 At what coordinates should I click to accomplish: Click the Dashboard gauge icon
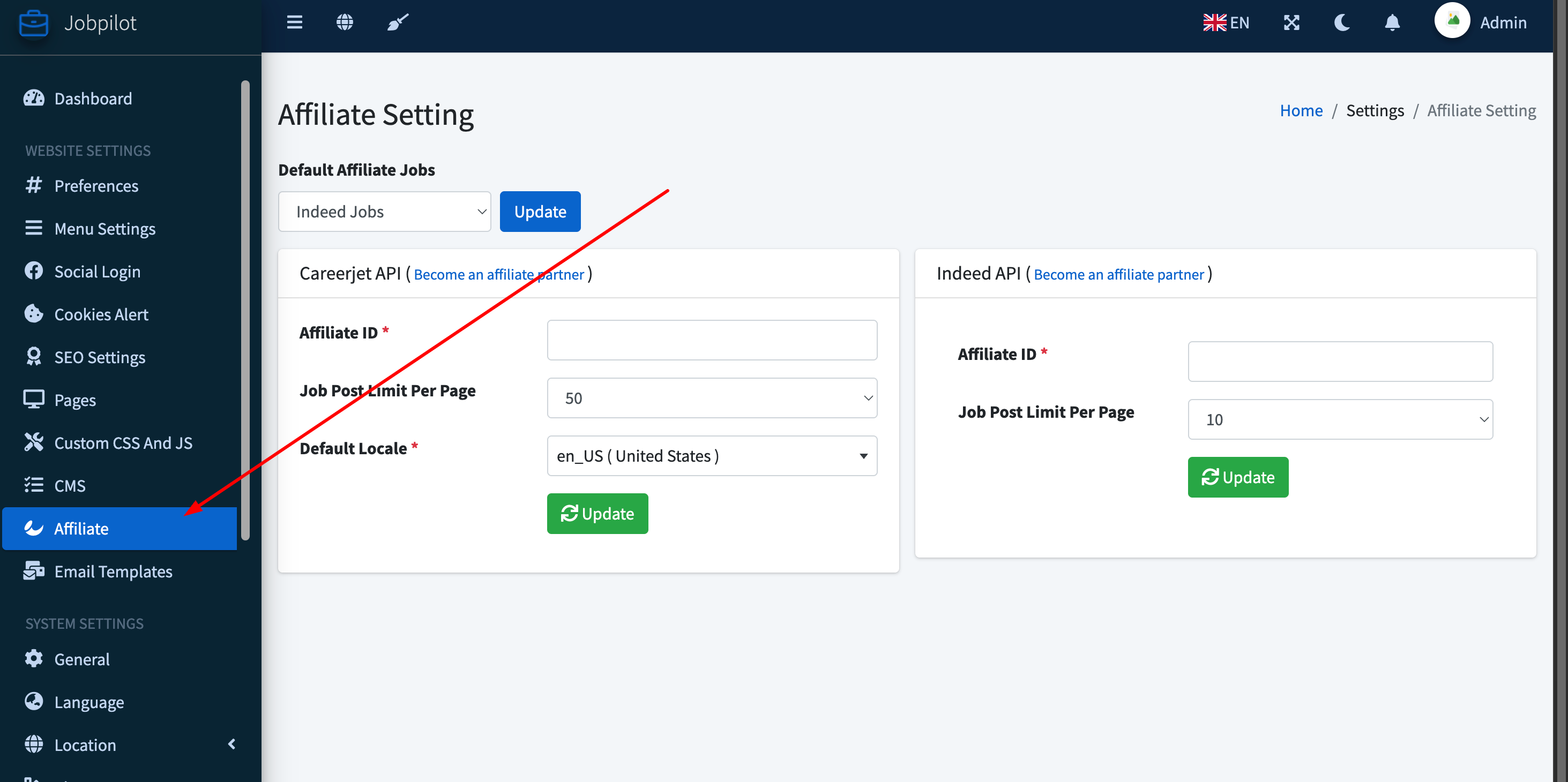coord(34,98)
